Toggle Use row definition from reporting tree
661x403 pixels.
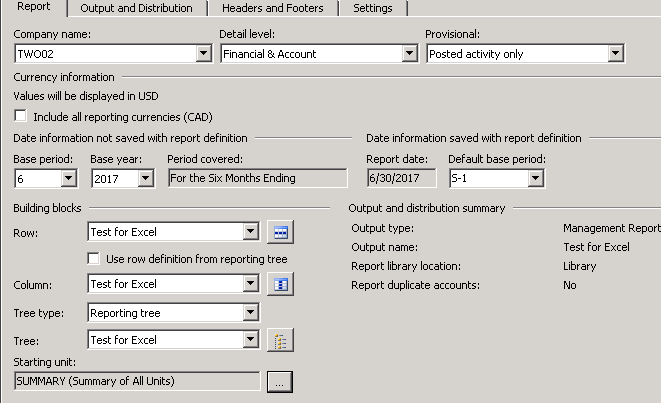pos(94,259)
